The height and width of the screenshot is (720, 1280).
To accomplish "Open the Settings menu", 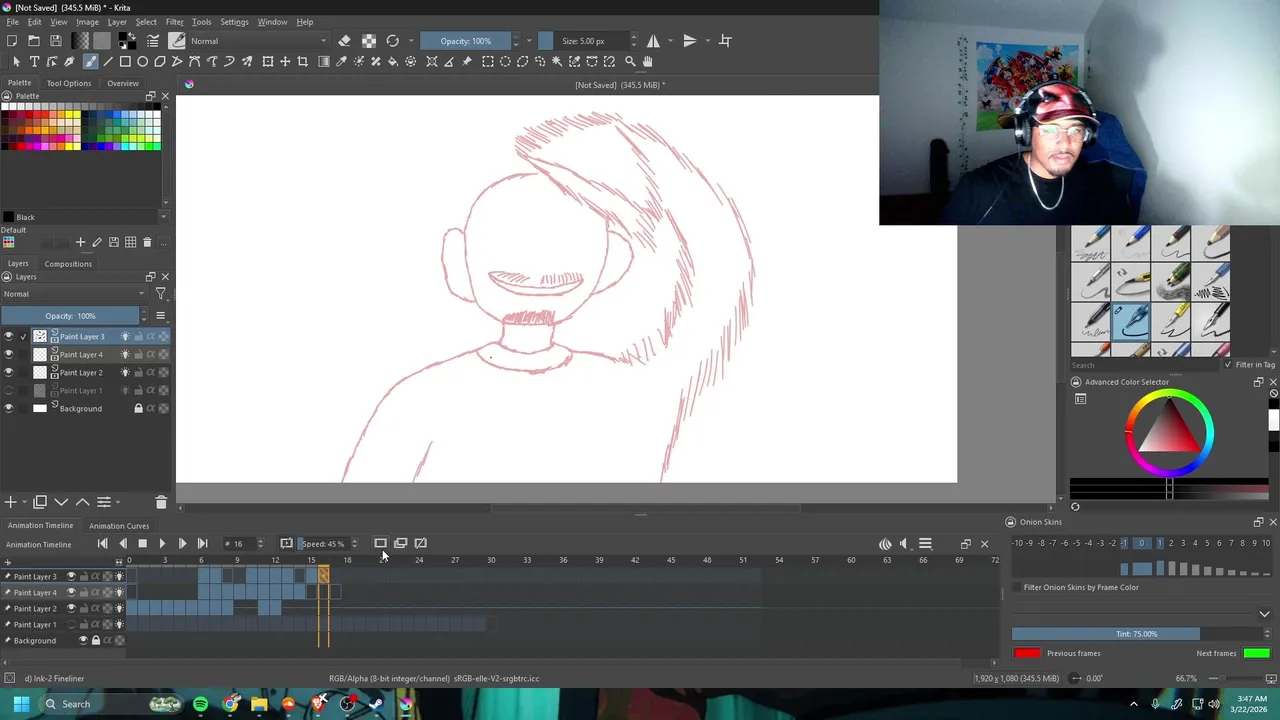I will click(x=234, y=22).
